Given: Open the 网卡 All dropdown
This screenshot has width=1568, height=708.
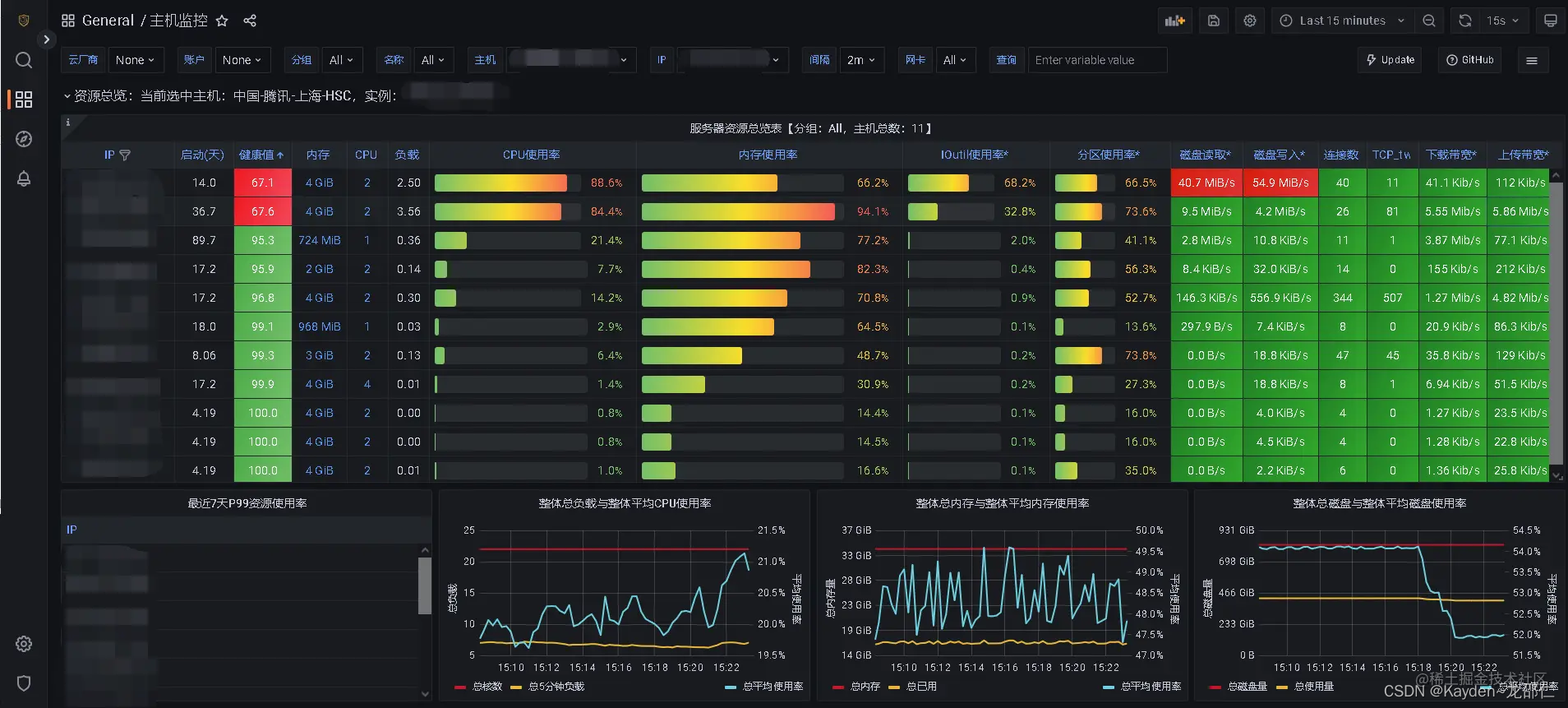Looking at the screenshot, I should point(956,60).
